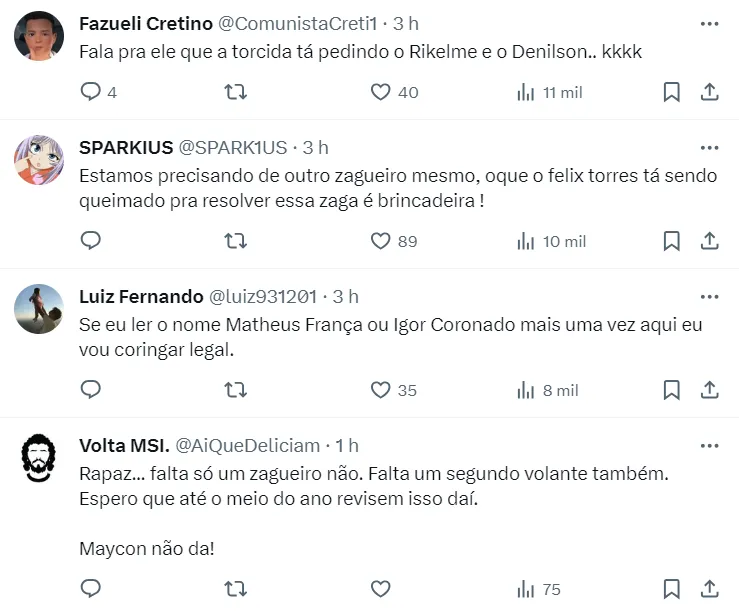Expand three-dot menu on Luiz Fernando's tweet
Image resolution: width=739 pixels, height=611 pixels.
(709, 297)
